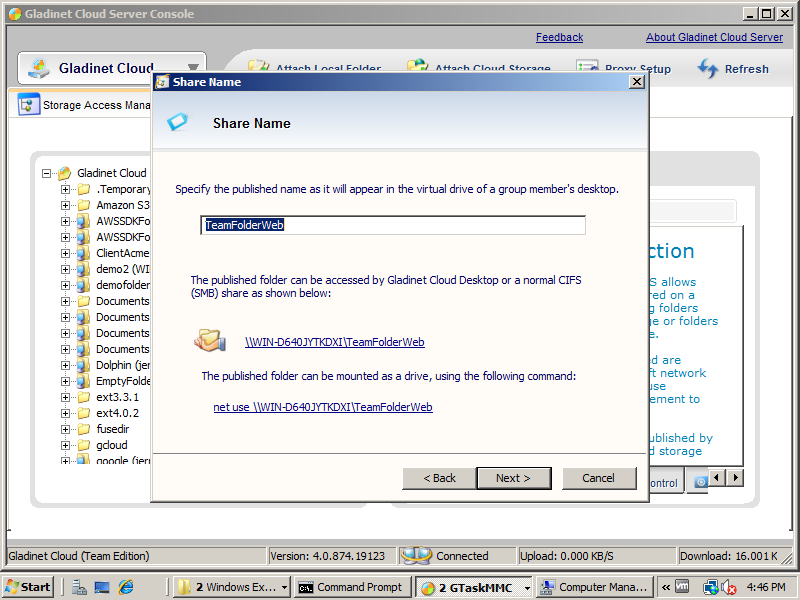This screenshot has height=600, width=800.
Task: Click the VM tools tray icon
Action: [682, 587]
